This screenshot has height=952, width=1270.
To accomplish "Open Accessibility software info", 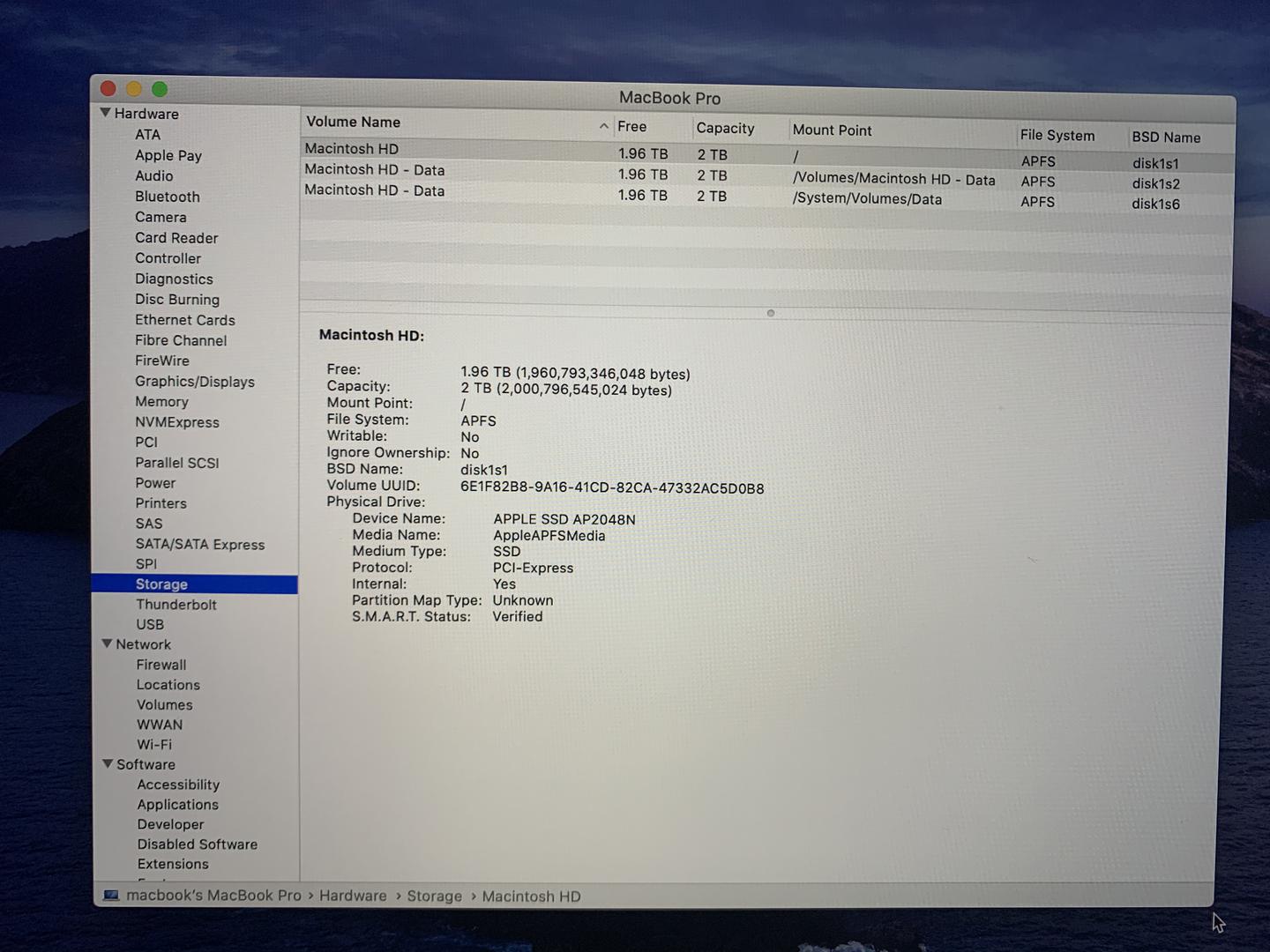I will [x=178, y=785].
